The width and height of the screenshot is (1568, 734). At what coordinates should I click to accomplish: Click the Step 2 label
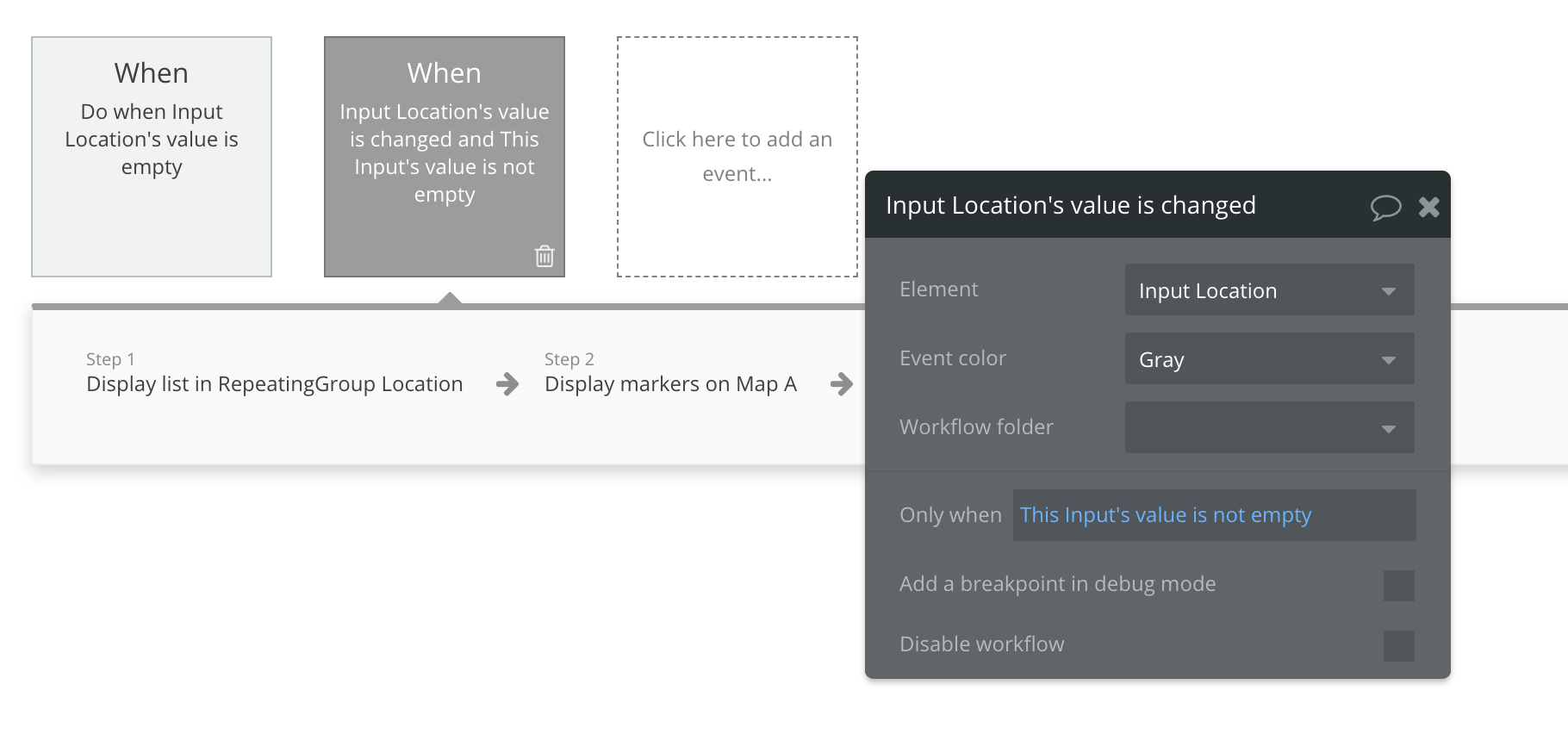[569, 359]
